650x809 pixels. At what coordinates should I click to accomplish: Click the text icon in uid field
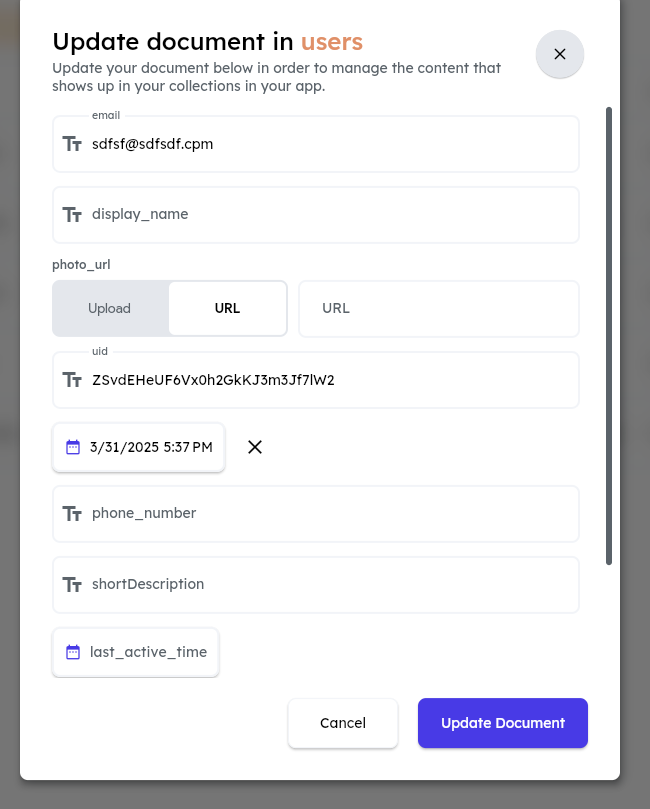[x=72, y=380]
